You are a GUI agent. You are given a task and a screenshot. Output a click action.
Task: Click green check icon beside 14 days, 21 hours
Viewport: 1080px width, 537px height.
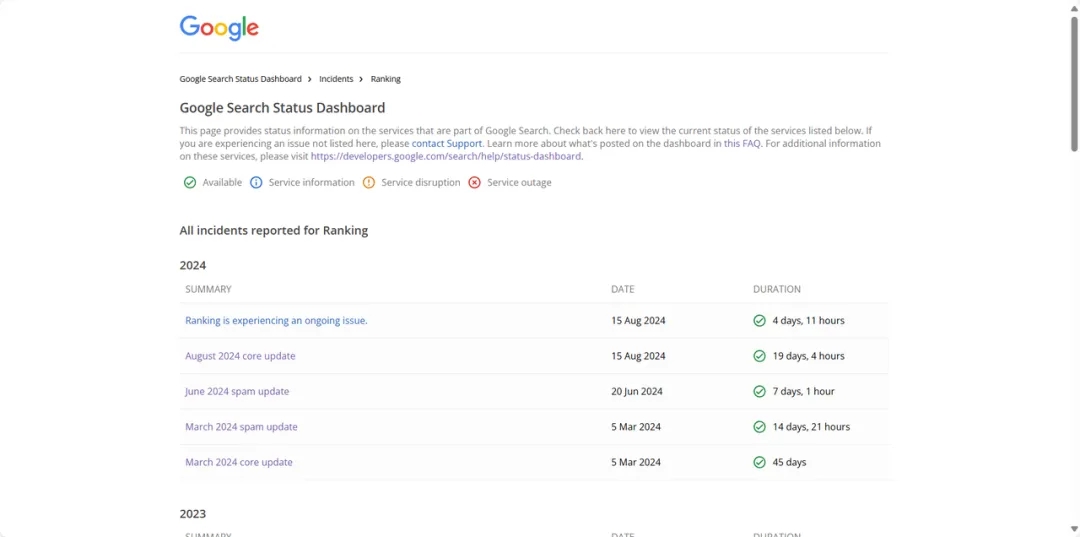click(x=760, y=427)
